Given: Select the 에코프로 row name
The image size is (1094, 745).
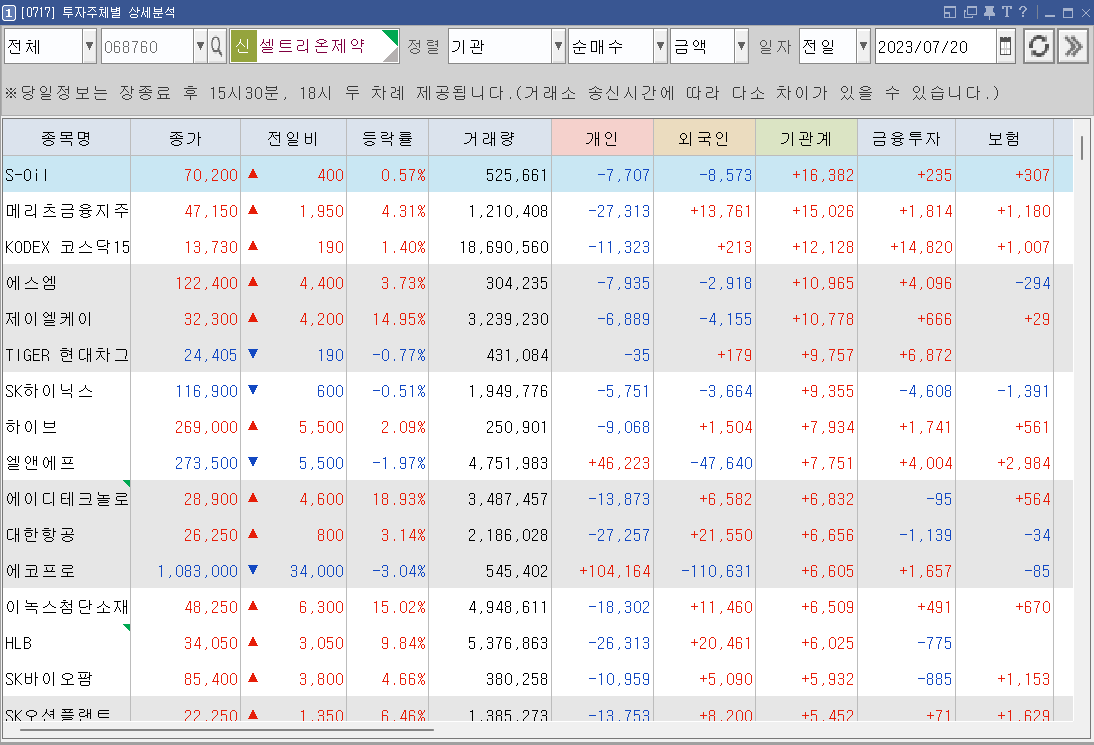Looking at the screenshot, I should tap(40, 571).
